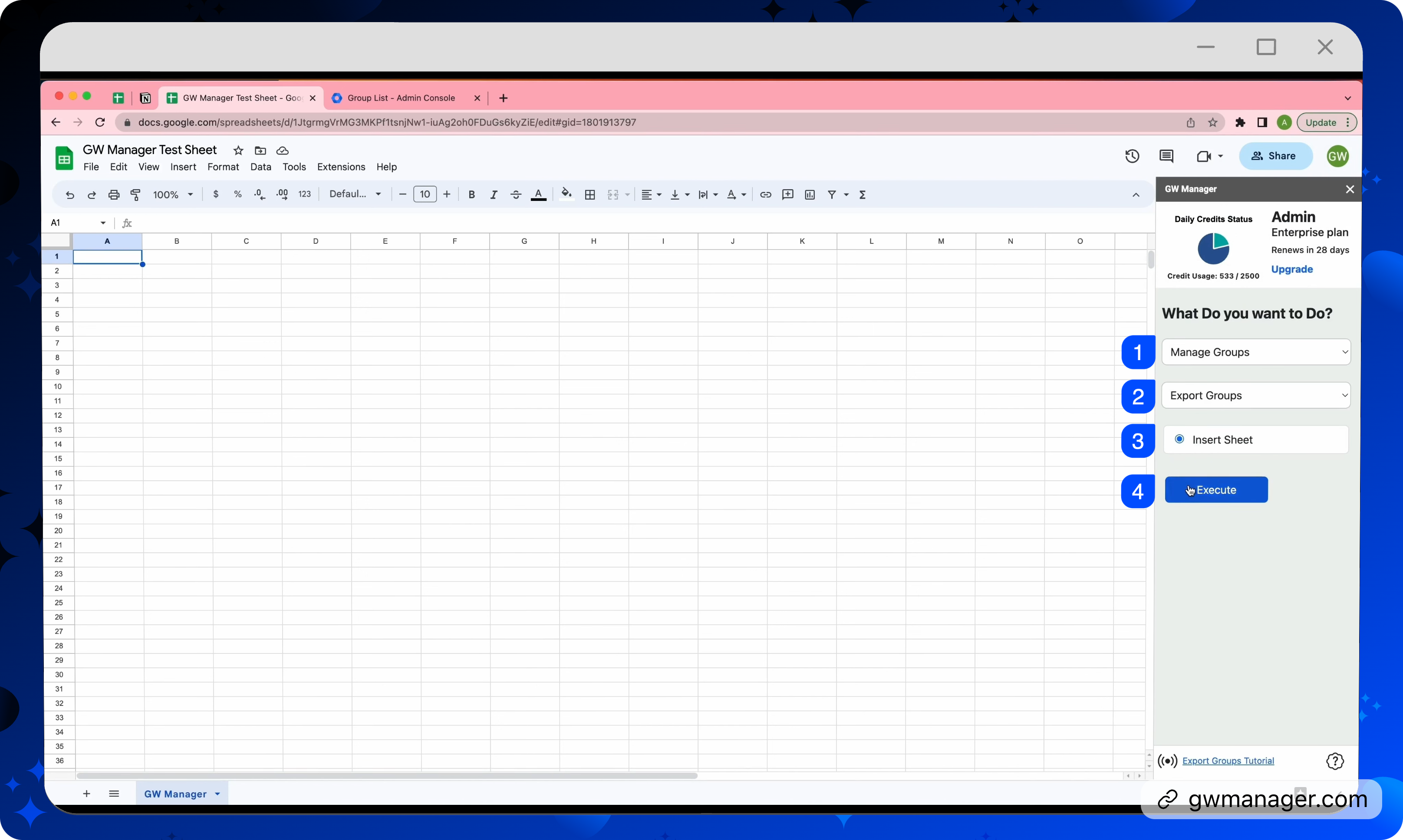Toggle bold formatting

pyautogui.click(x=471, y=195)
